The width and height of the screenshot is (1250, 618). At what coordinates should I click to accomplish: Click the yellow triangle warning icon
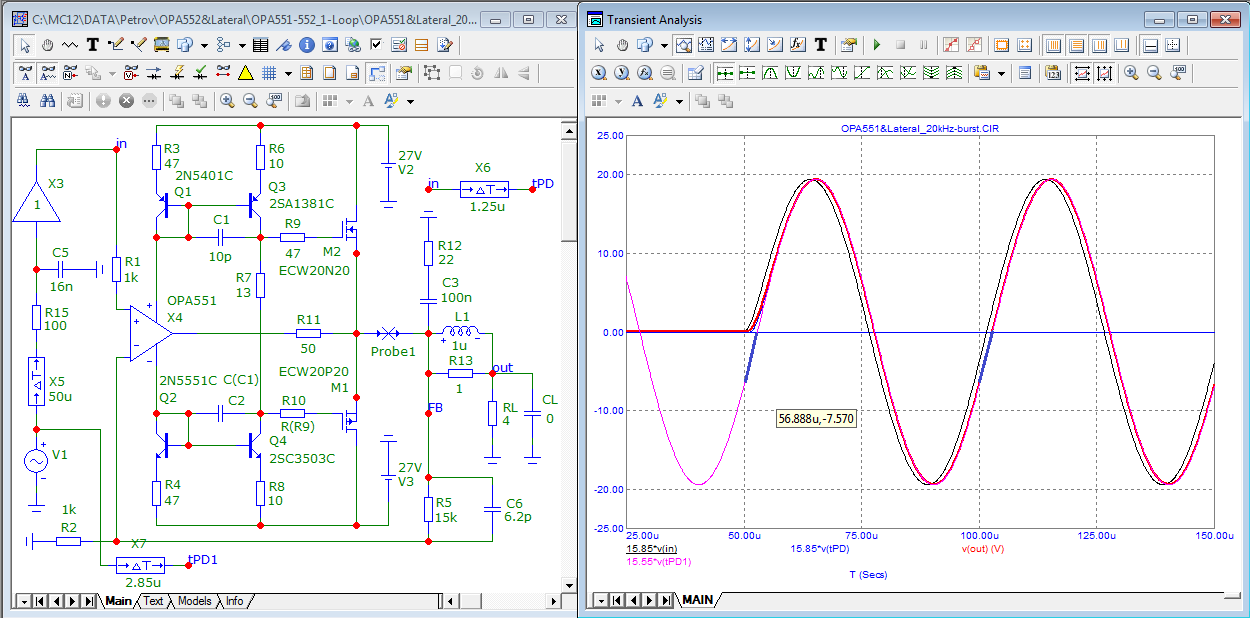click(245, 73)
